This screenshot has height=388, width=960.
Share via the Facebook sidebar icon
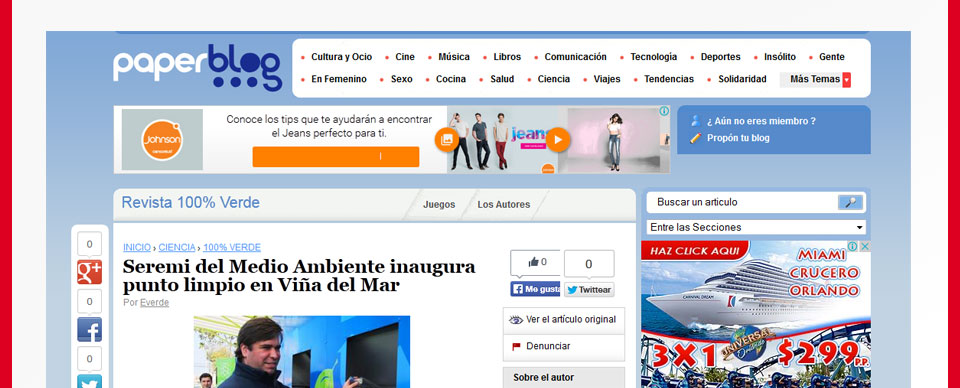89,329
